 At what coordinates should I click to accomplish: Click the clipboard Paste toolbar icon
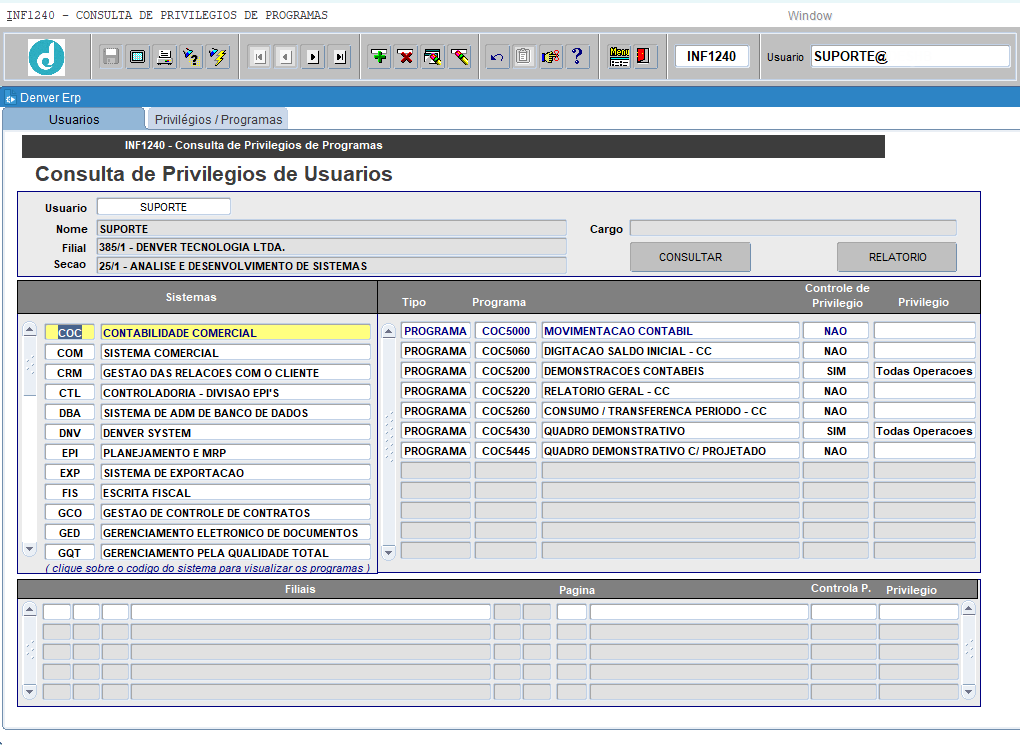click(x=524, y=57)
